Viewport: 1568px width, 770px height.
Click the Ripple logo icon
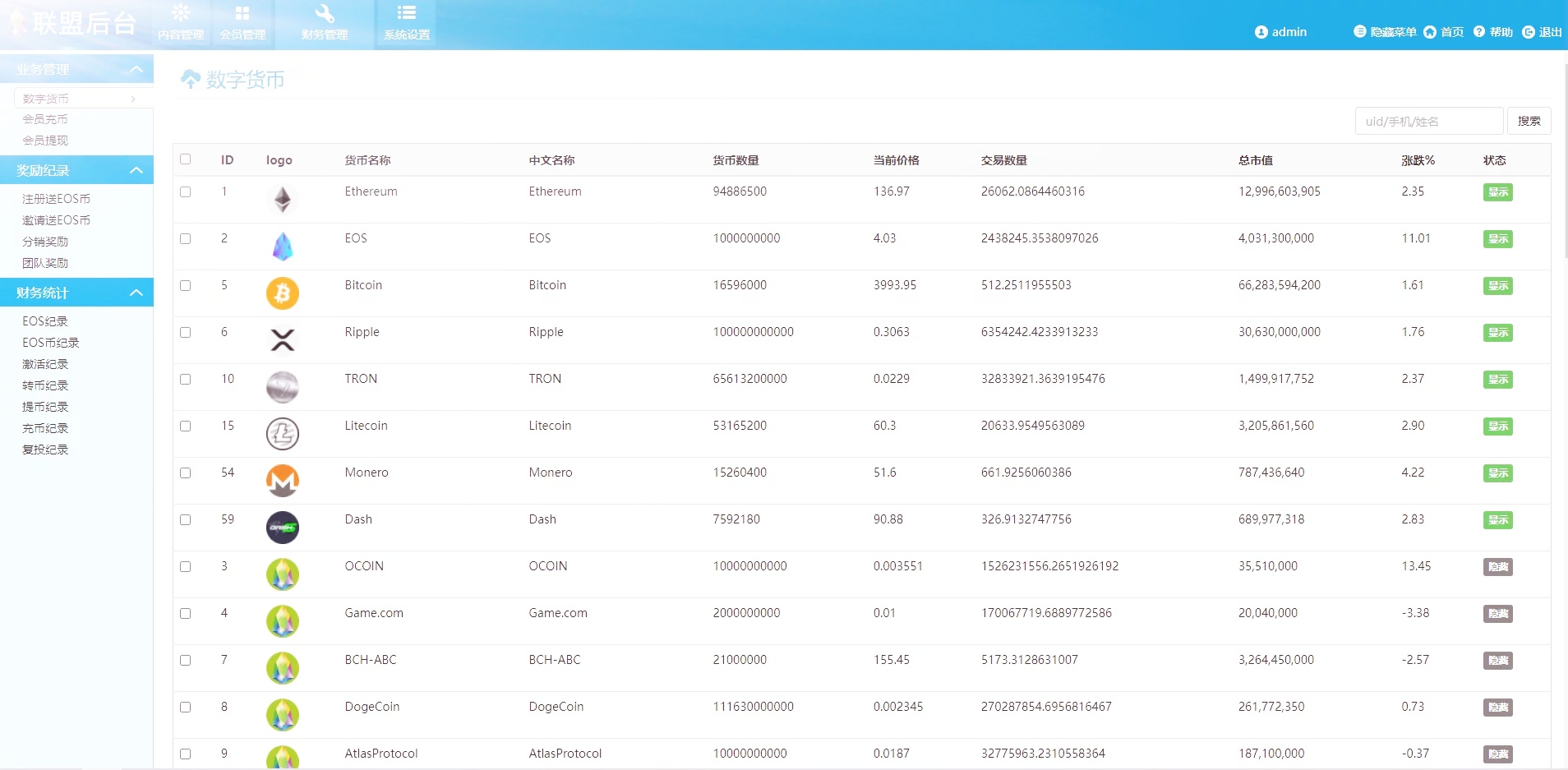[283, 340]
